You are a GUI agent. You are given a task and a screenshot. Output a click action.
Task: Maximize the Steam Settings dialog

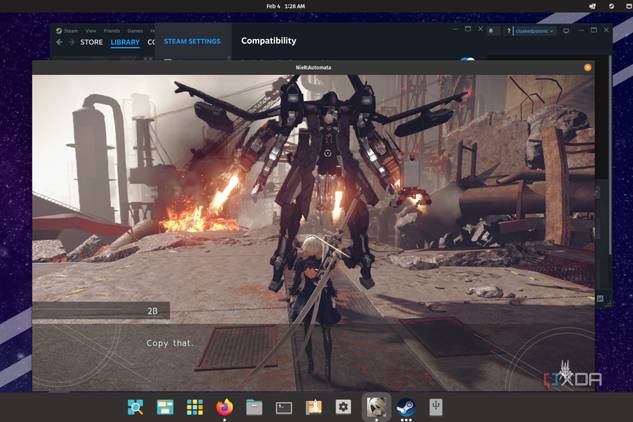(468, 29)
